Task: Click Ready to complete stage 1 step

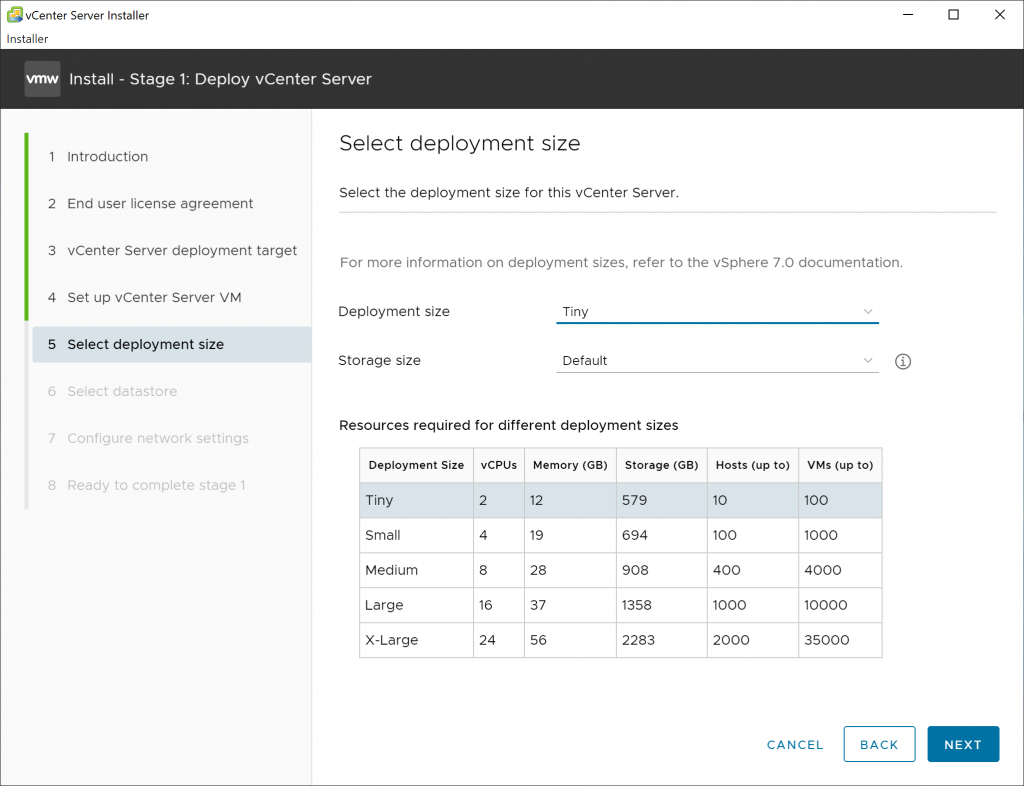Action: [156, 485]
